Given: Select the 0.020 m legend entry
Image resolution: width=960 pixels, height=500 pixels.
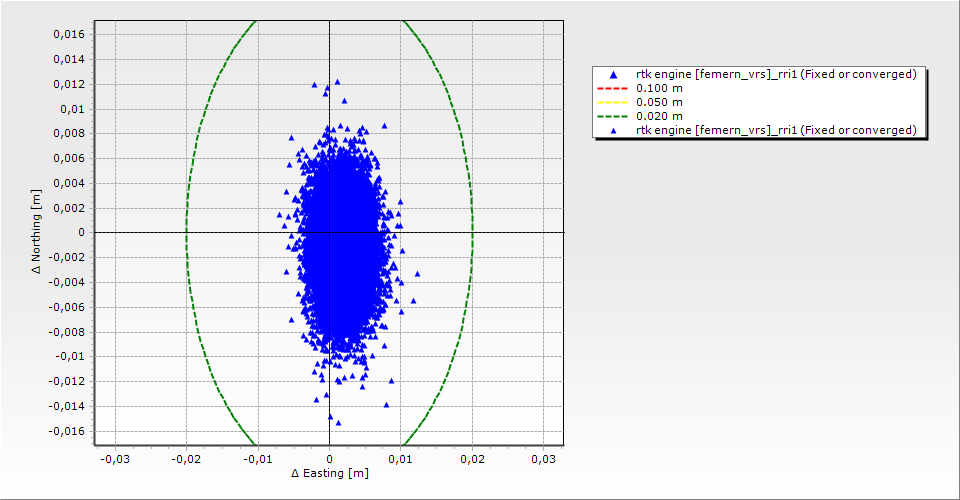Looking at the screenshot, I should (660, 117).
